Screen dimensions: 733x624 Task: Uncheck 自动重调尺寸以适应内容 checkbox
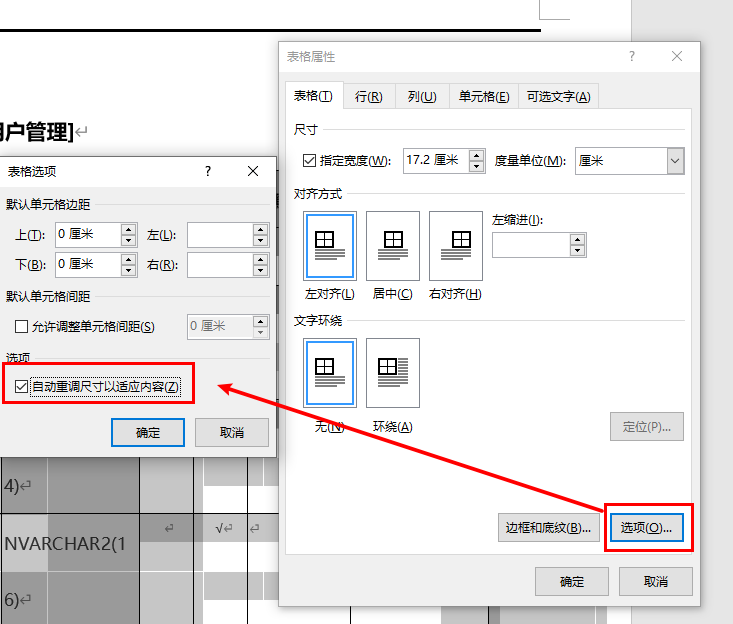(x=22, y=387)
